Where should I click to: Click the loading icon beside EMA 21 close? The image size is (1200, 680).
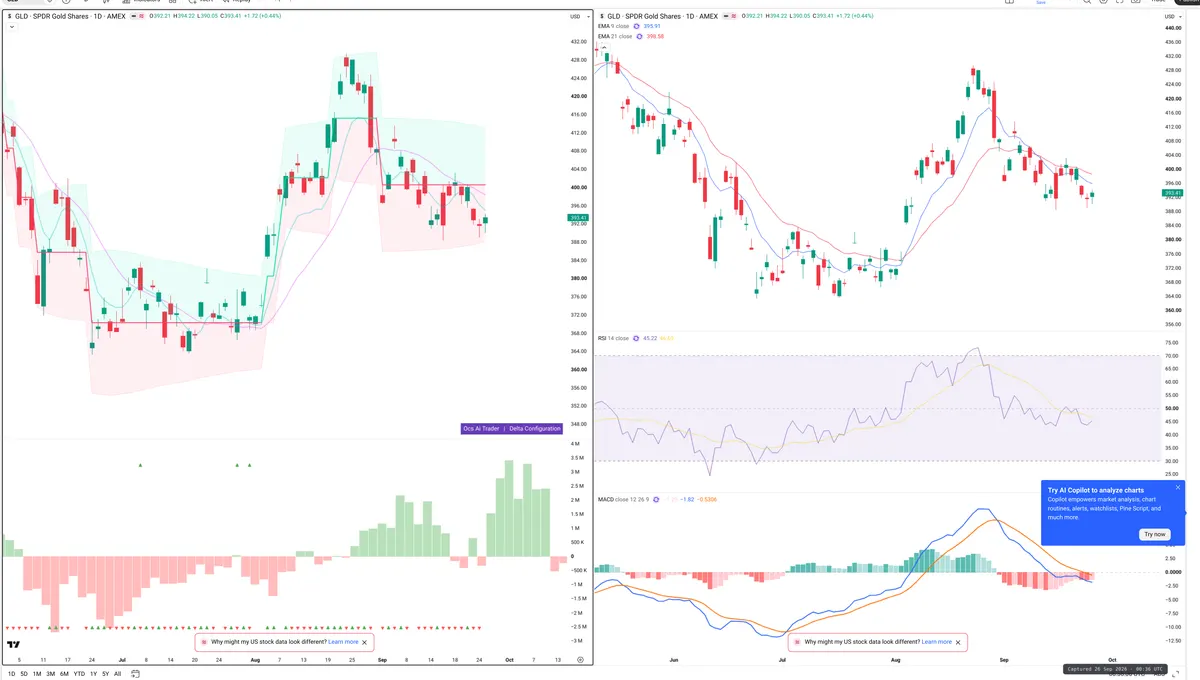coord(641,36)
